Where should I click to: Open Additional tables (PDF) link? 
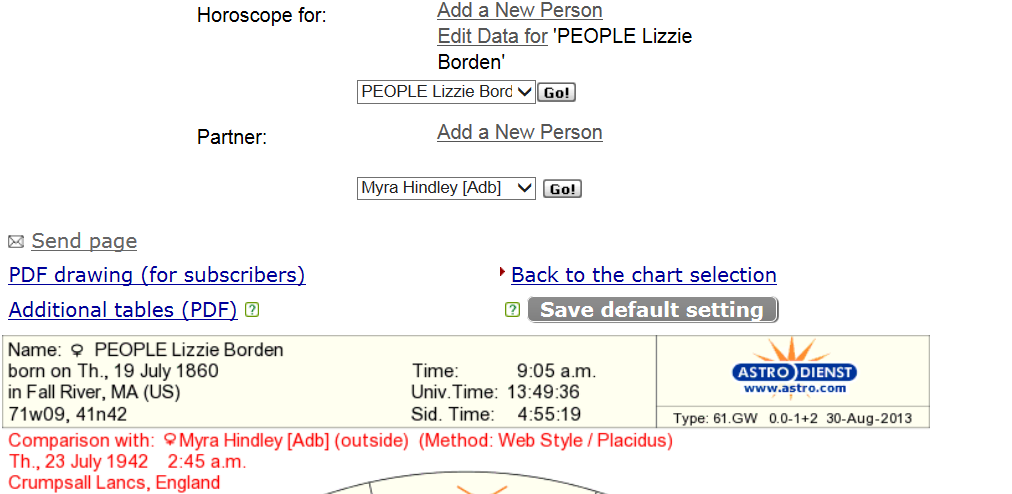123,310
